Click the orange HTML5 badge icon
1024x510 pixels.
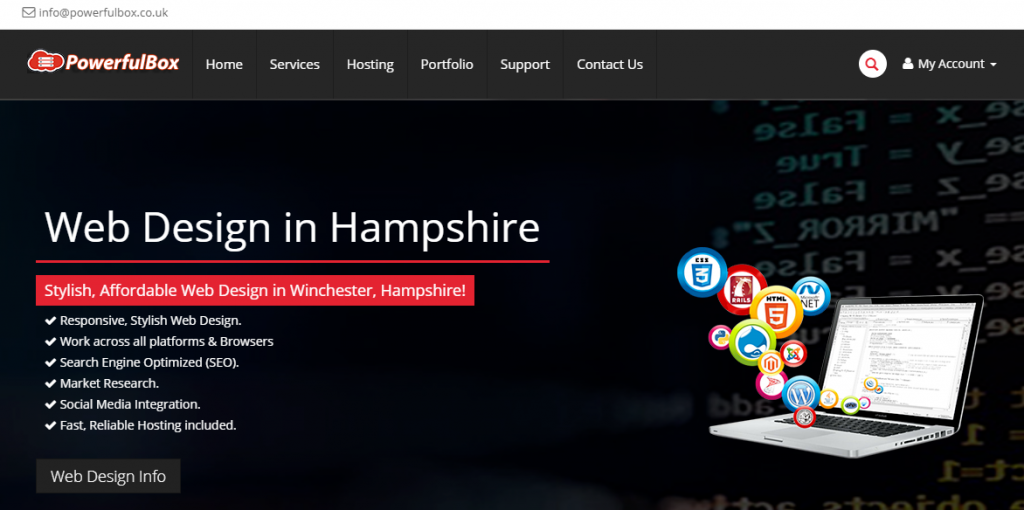(x=776, y=311)
